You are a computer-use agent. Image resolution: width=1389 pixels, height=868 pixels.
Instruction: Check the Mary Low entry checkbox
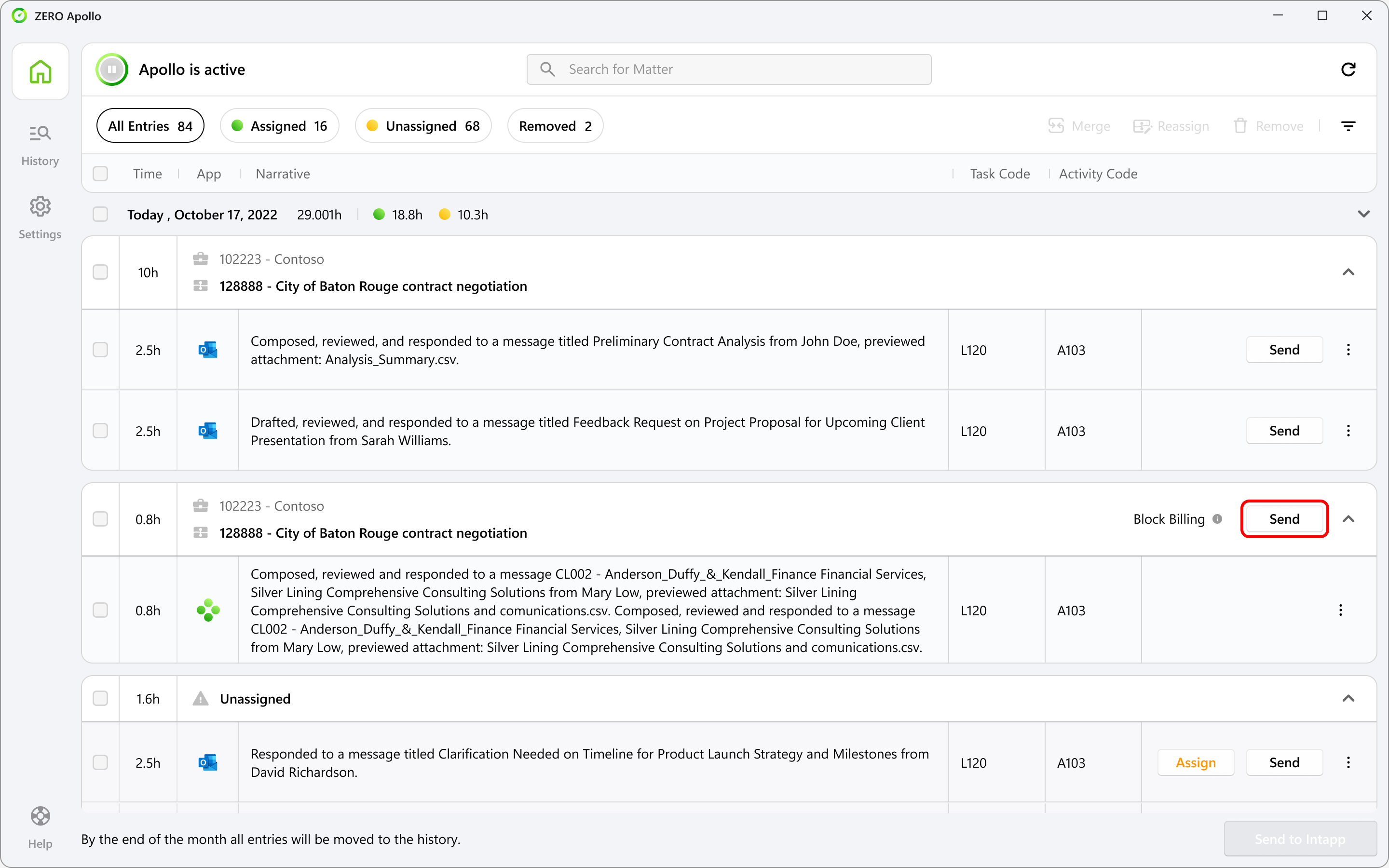coord(100,610)
